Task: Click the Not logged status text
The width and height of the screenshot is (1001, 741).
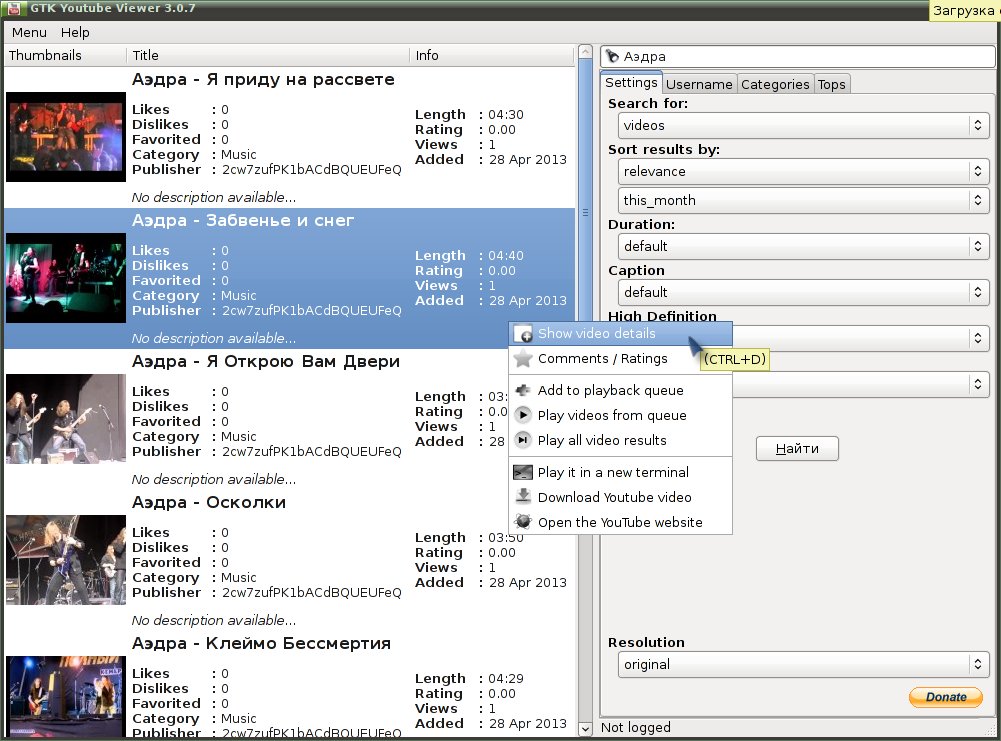Action: tap(636, 728)
